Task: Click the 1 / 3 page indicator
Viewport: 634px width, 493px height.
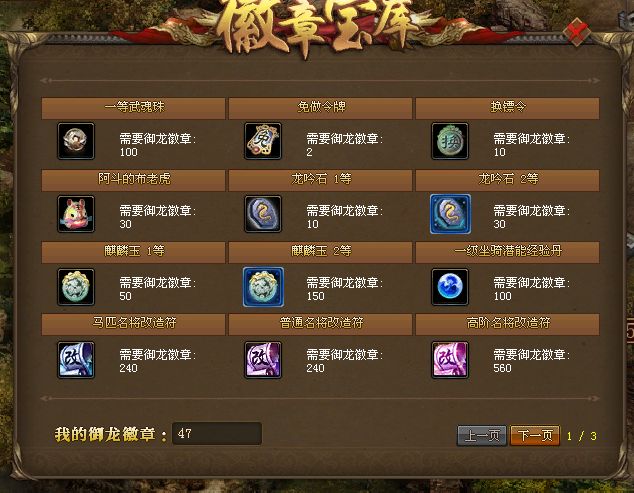Action: click(581, 436)
